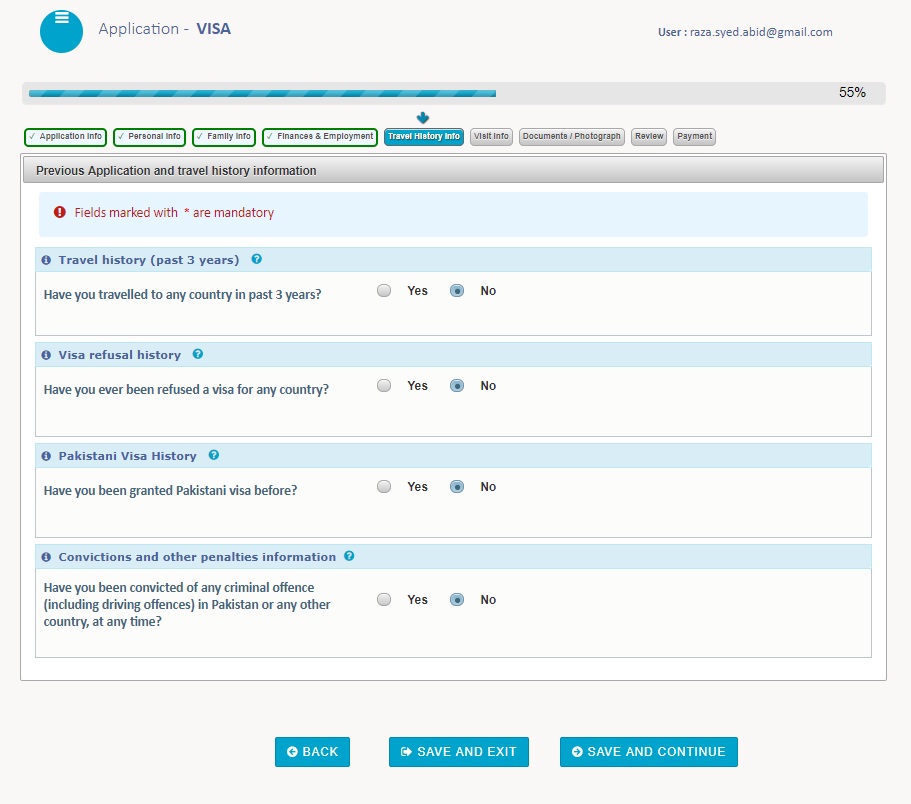This screenshot has width=911, height=804.
Task: Select No for criminal offence conviction
Action: 457,600
